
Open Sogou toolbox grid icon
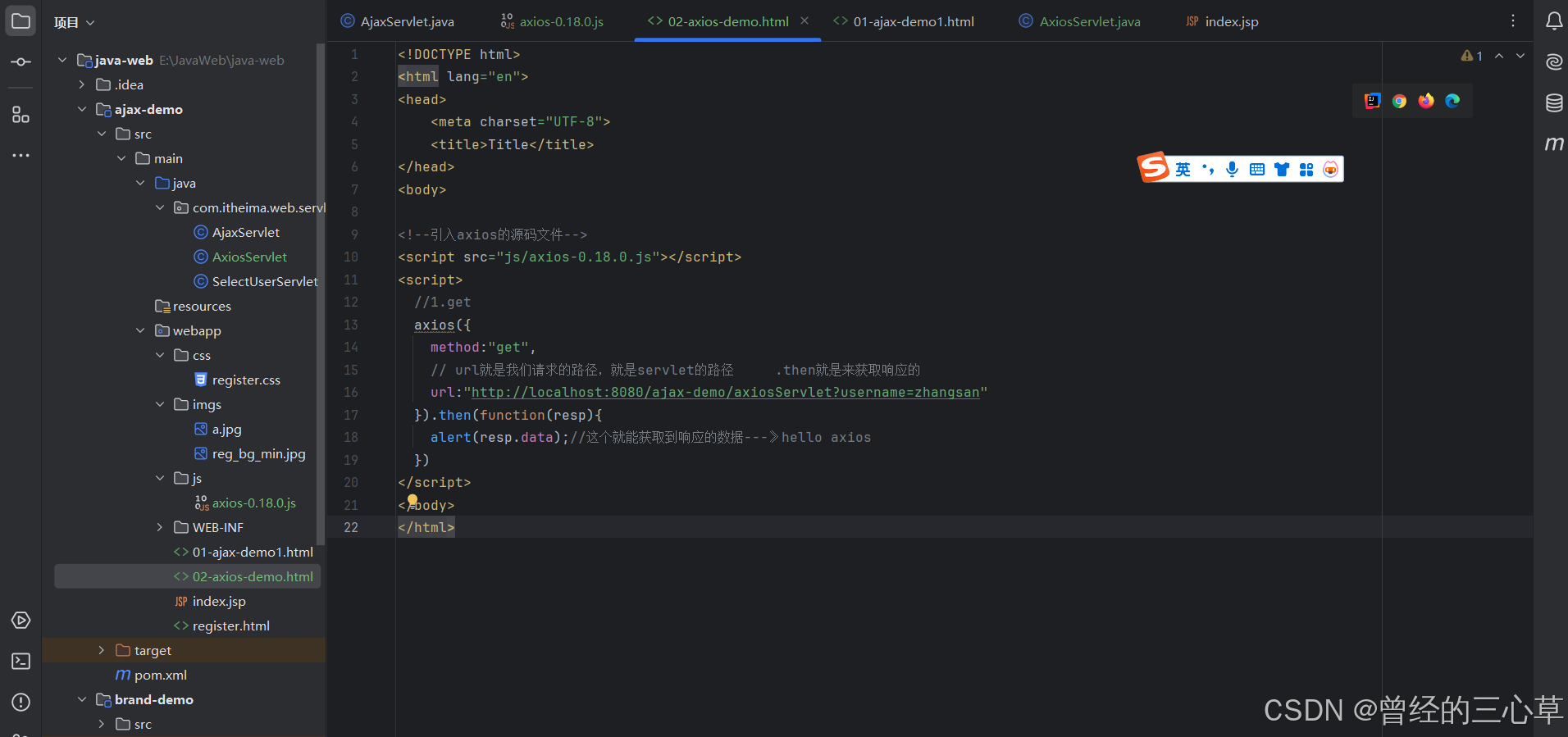pos(1306,170)
